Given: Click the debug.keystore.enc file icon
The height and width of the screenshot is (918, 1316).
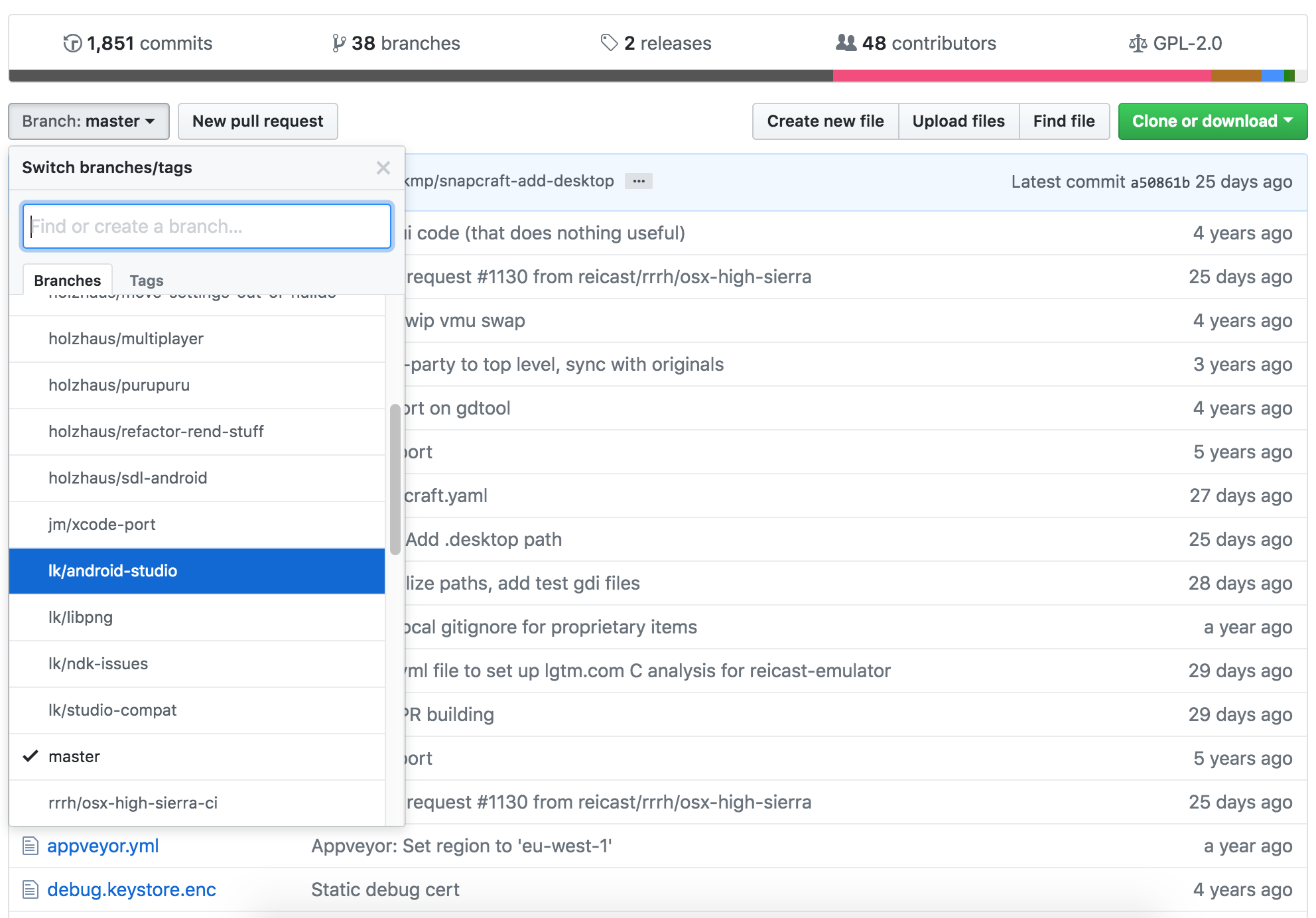Looking at the screenshot, I should tap(31, 889).
